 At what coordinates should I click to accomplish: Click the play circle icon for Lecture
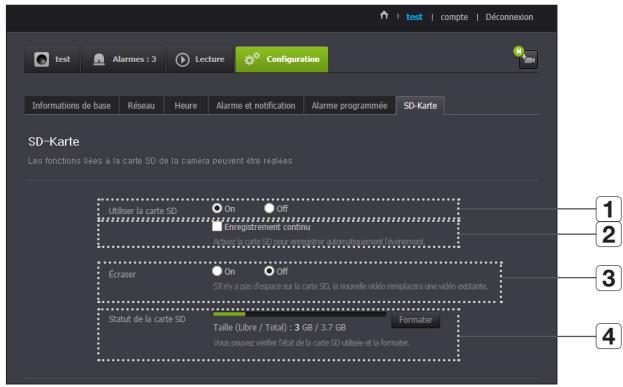pos(182,60)
